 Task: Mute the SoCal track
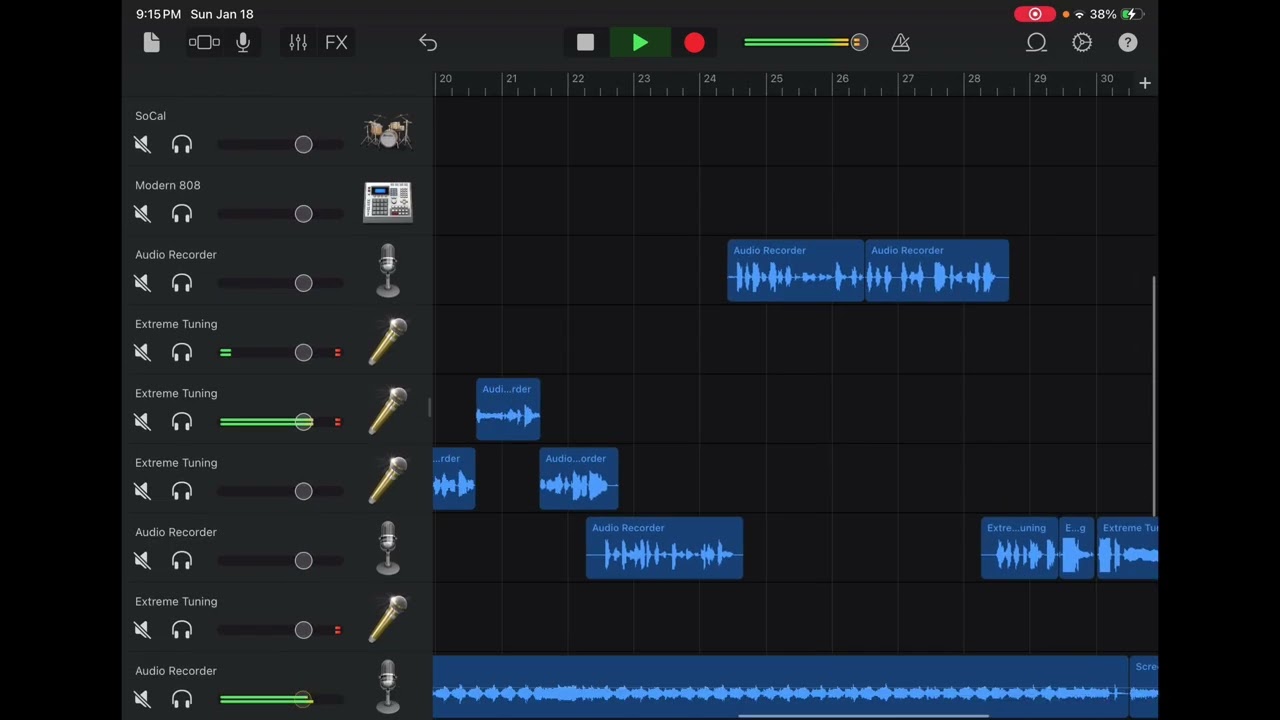tap(142, 145)
